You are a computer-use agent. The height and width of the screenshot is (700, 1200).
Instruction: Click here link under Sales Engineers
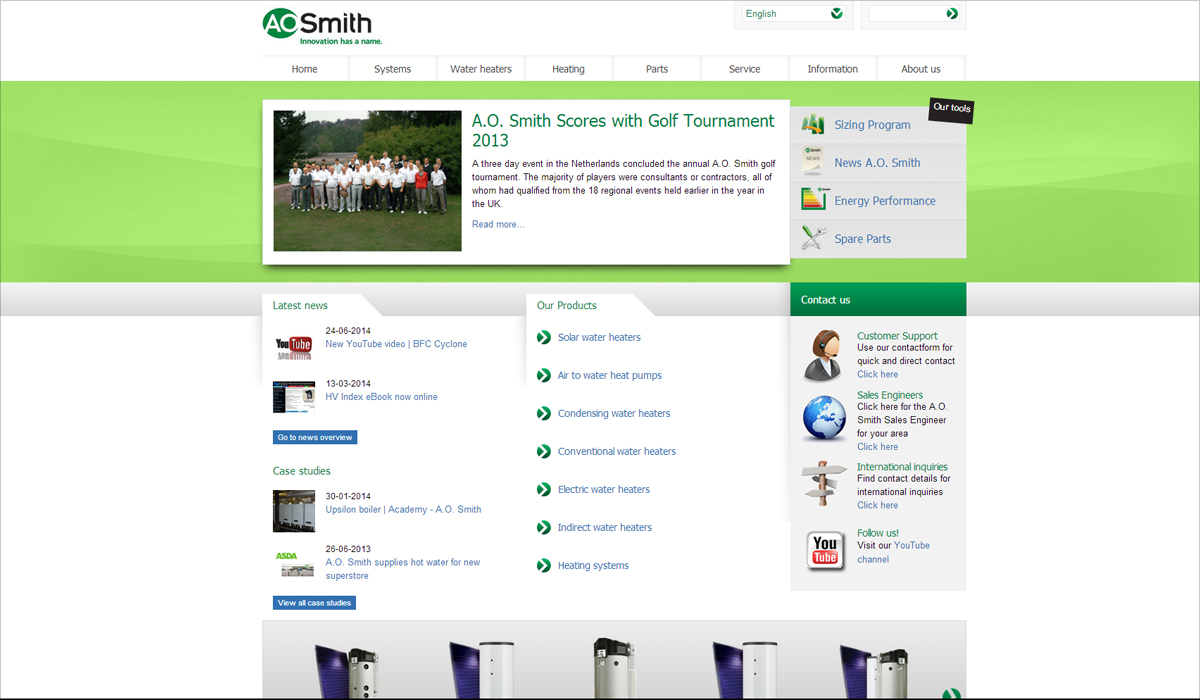(x=878, y=447)
